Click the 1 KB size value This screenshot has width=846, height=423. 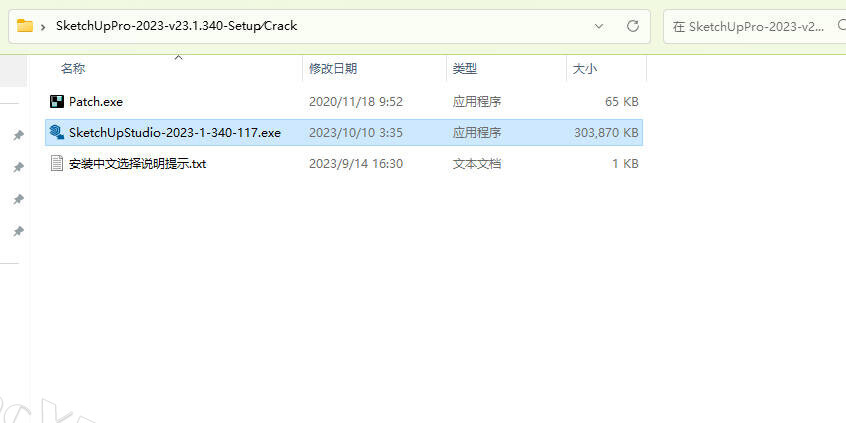(625, 163)
